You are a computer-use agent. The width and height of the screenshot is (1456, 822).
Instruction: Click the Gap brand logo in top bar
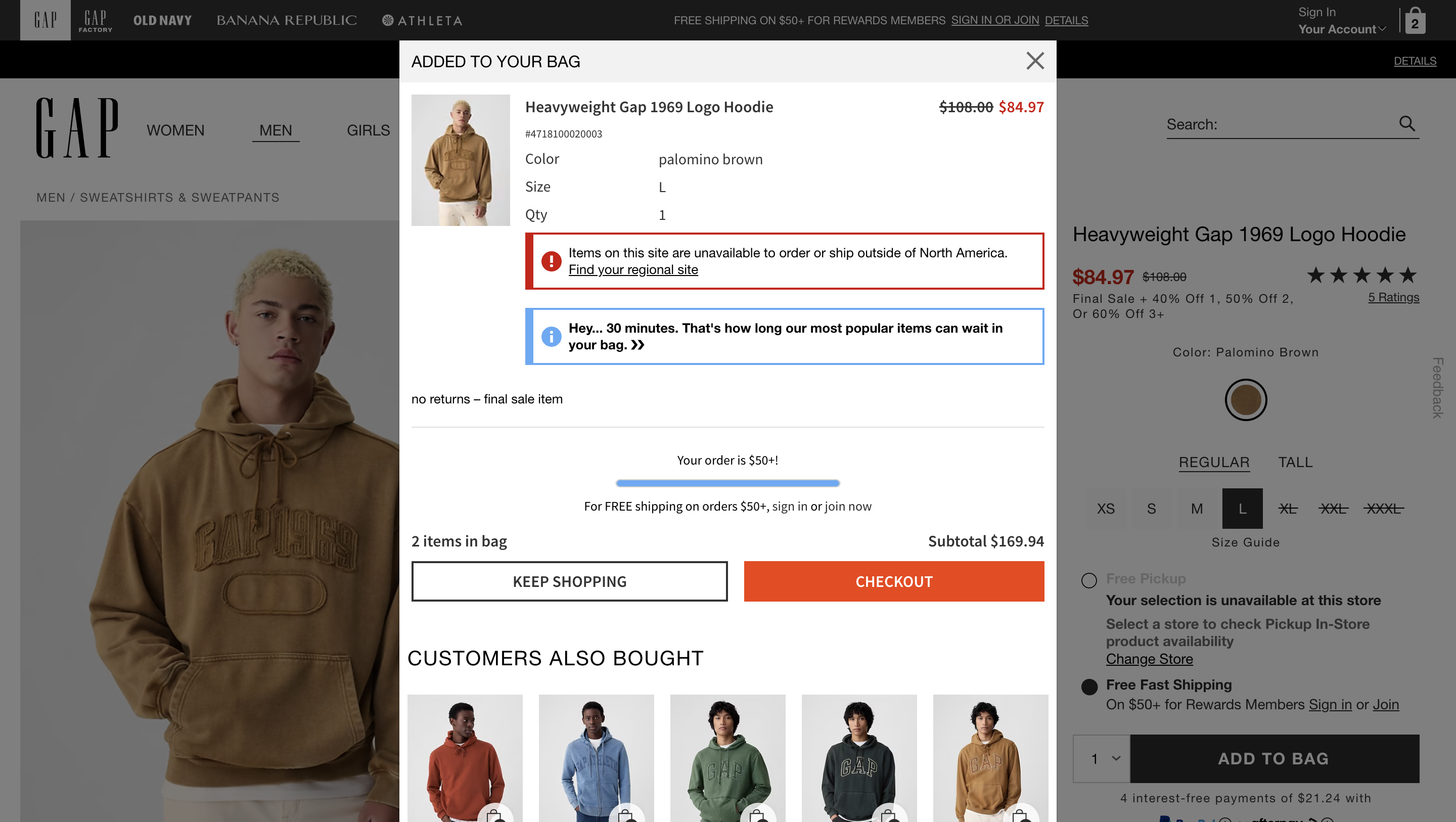pos(45,20)
